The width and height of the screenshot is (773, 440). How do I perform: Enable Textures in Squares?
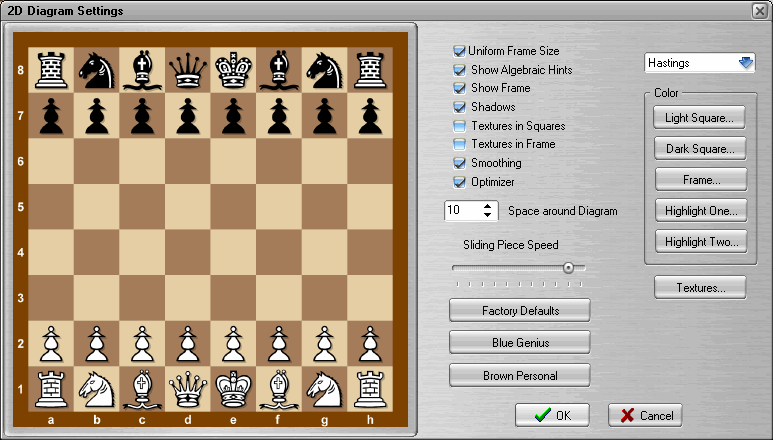pos(459,126)
